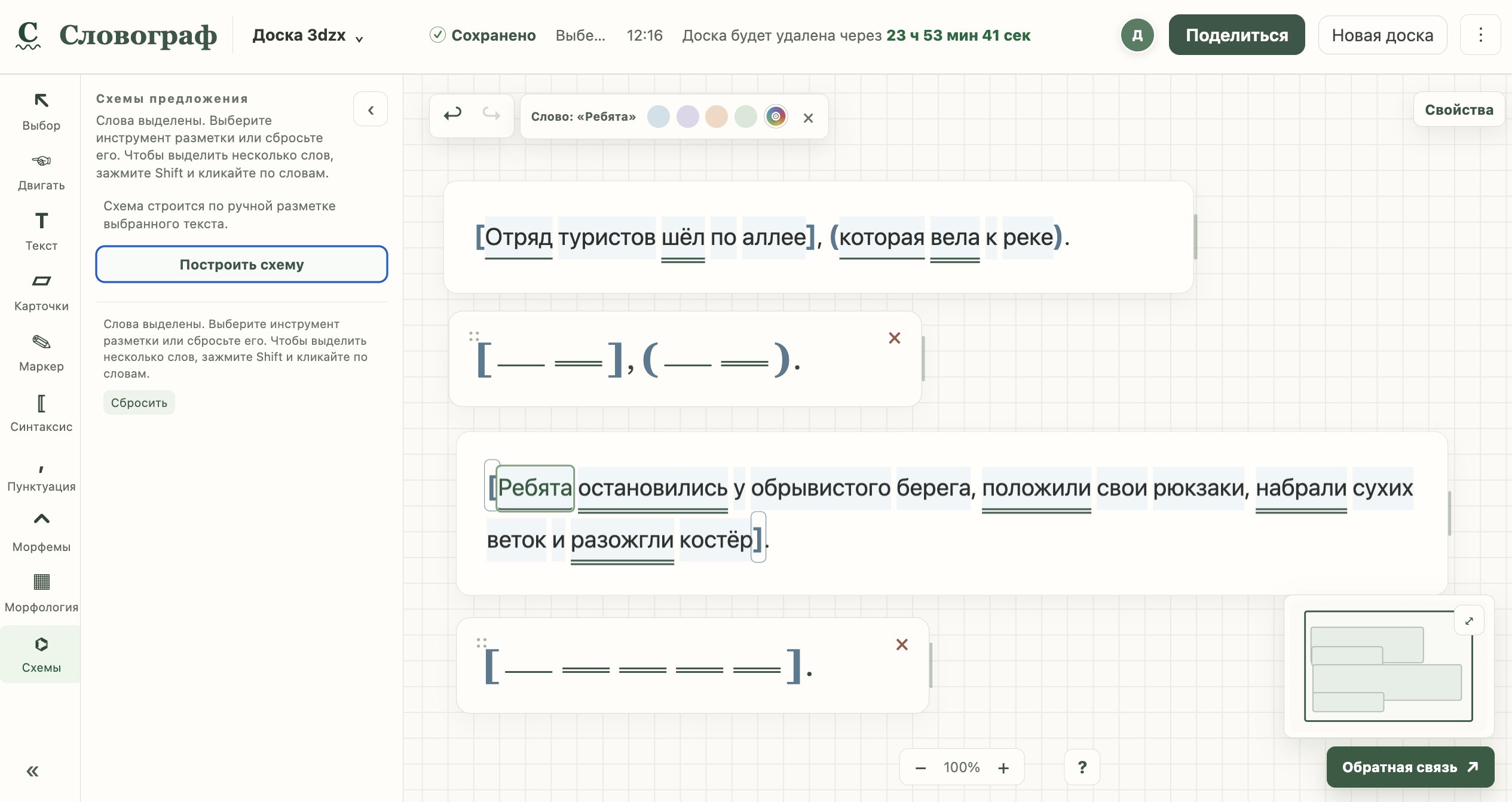Expand the minimap with arrow icon
This screenshot has height=802, width=1512.
(x=1469, y=621)
